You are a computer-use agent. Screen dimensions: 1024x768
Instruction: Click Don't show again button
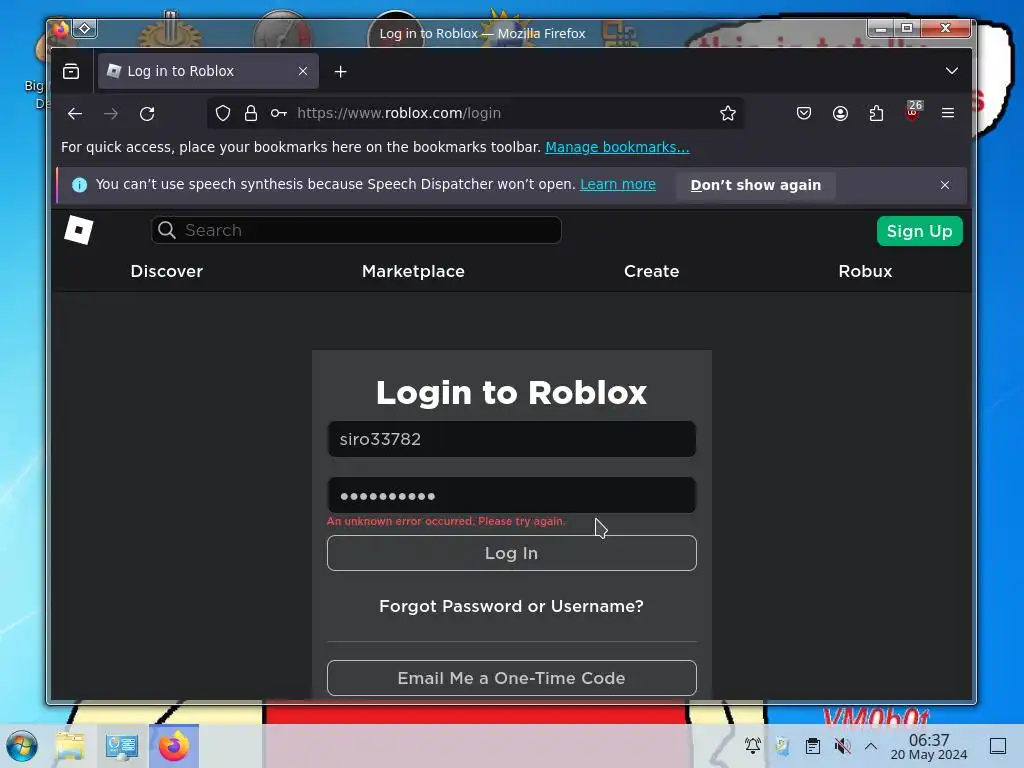[x=756, y=185]
